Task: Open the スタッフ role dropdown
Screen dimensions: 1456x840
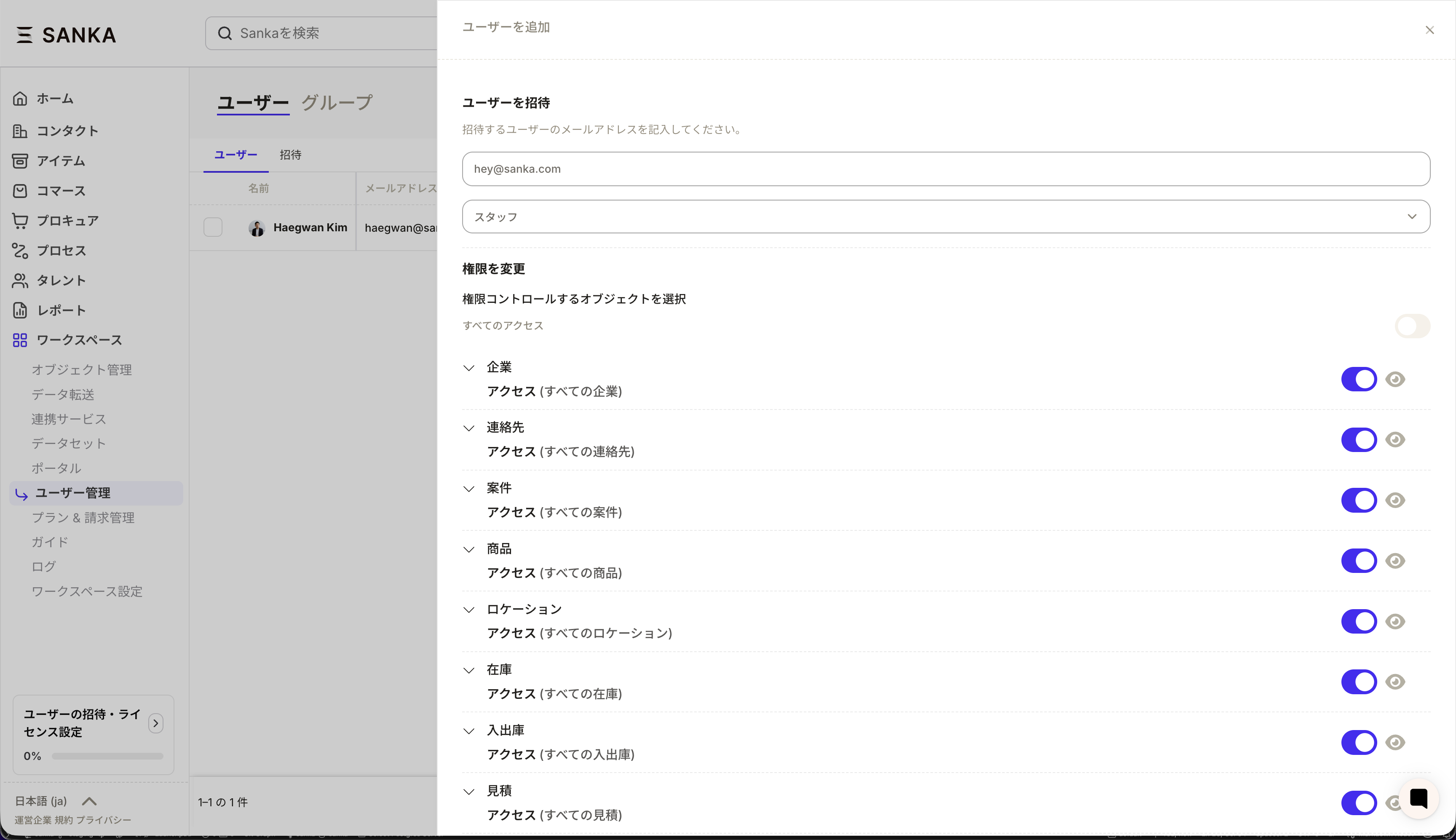Action: coord(945,217)
